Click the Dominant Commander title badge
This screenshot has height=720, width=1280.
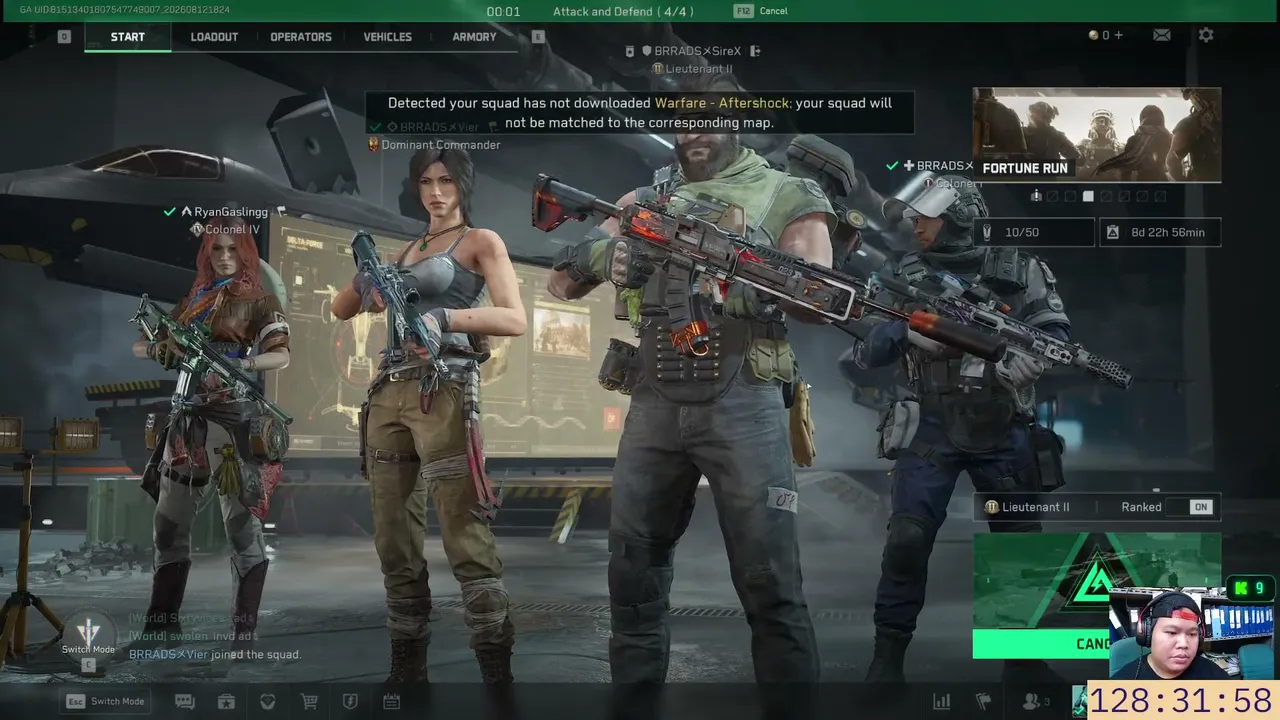(x=373, y=145)
